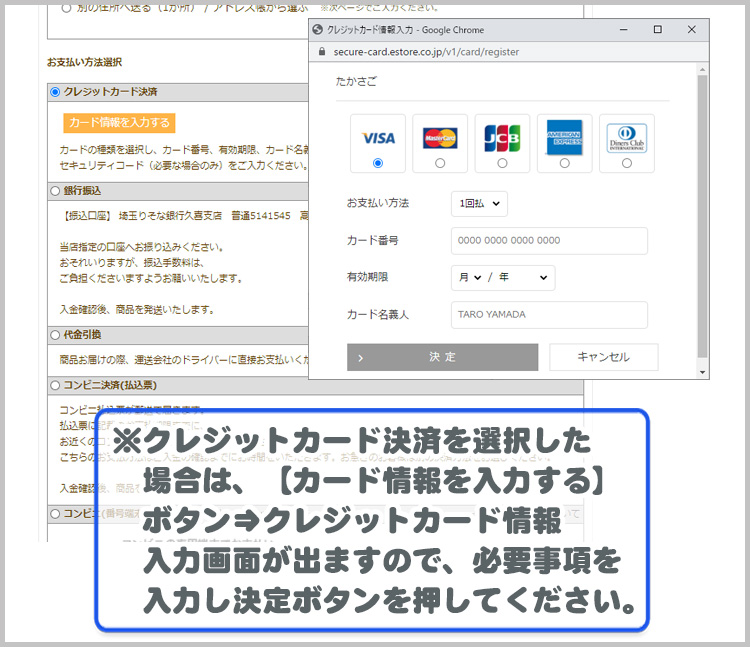This screenshot has height=647, width=750.
Task: Select the JCB radio button
Action: 502,164
